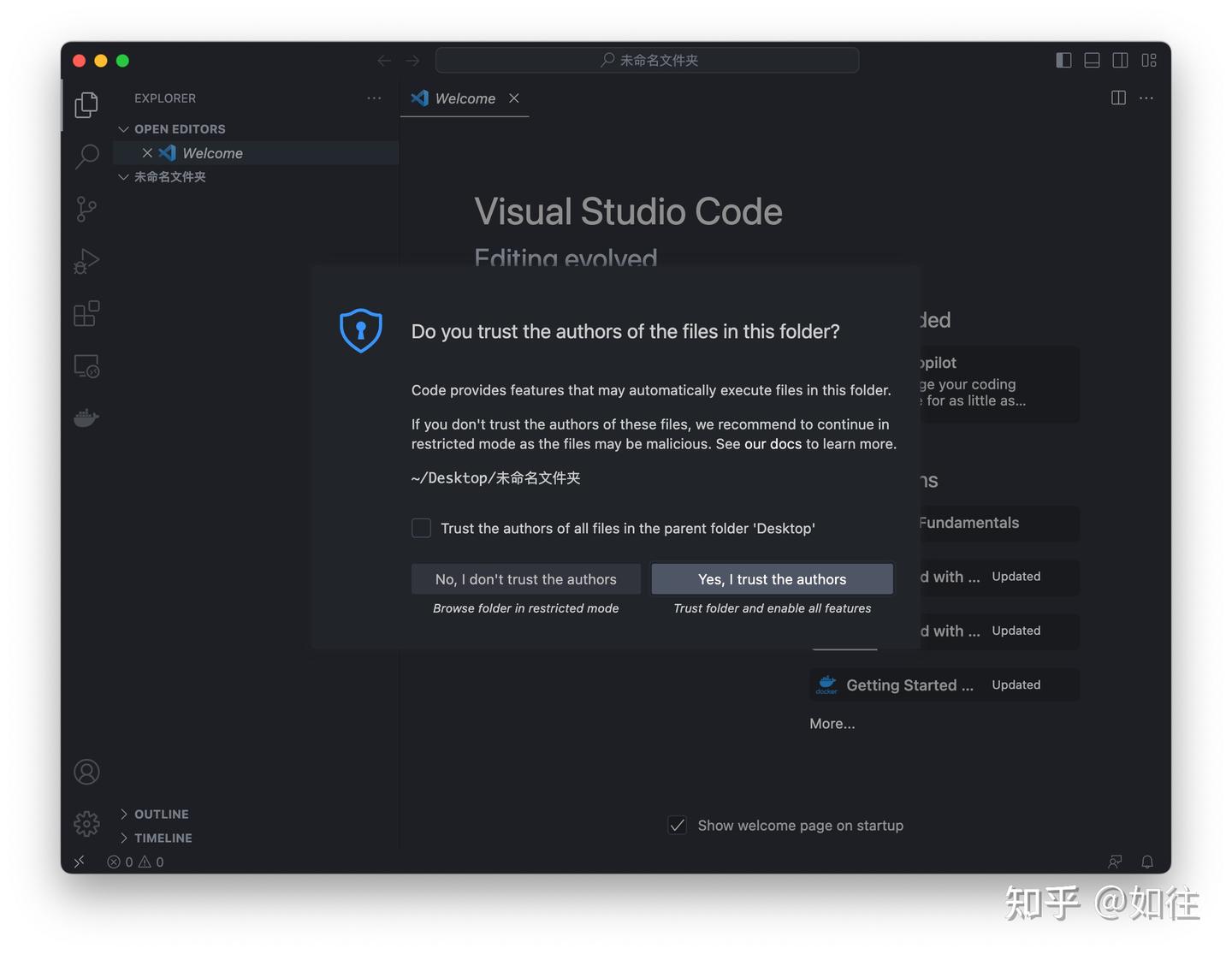Select the Welcome tab
This screenshot has height=954, width=1232.
[465, 98]
